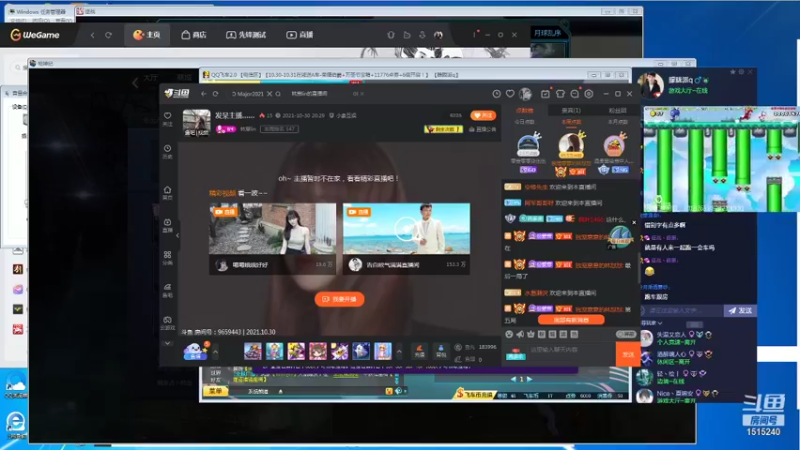Select 先锋测试 in WeGame top bar

(x=246, y=35)
